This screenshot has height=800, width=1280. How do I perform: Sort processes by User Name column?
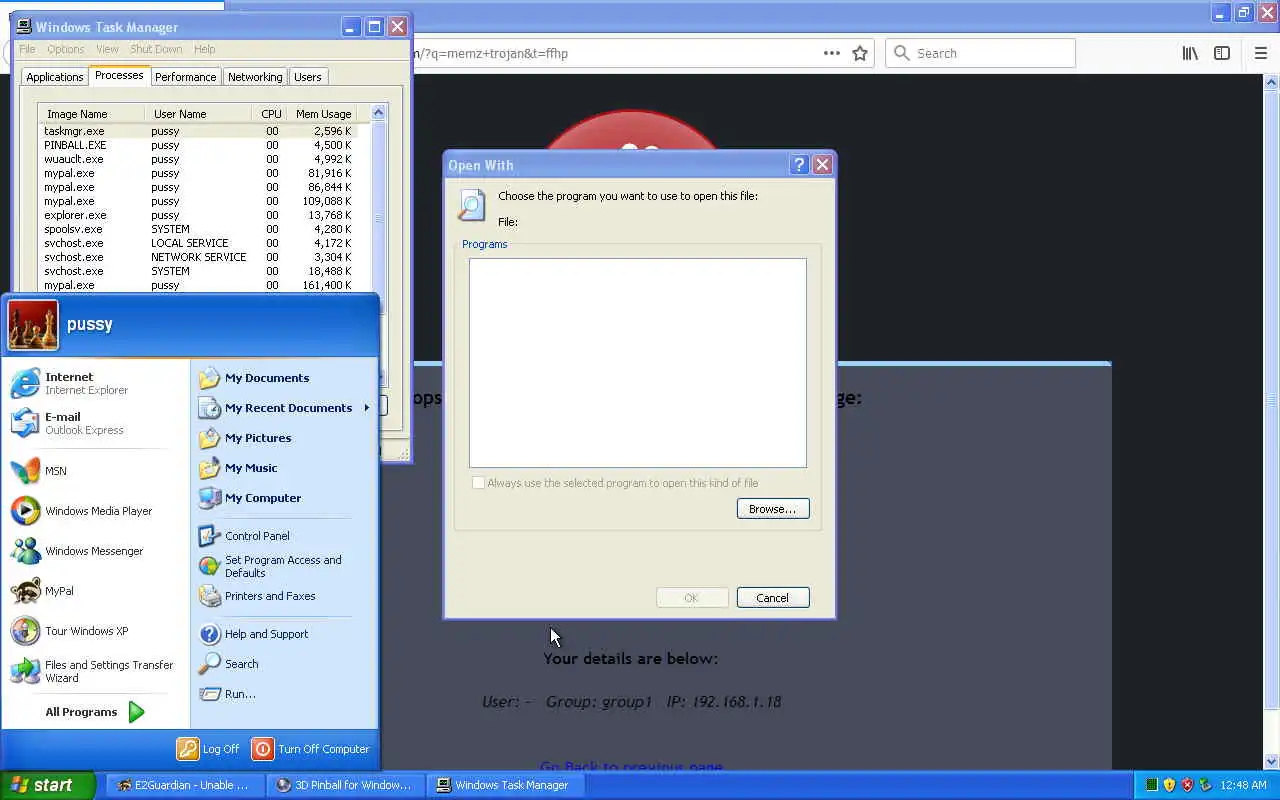click(198, 114)
